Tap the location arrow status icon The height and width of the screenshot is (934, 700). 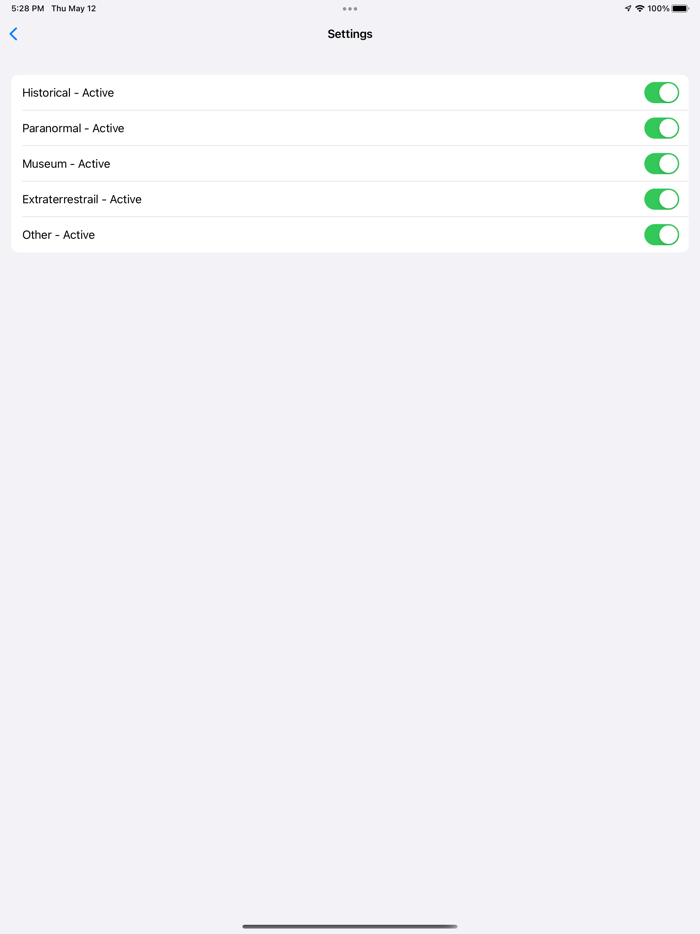pyautogui.click(x=628, y=9)
